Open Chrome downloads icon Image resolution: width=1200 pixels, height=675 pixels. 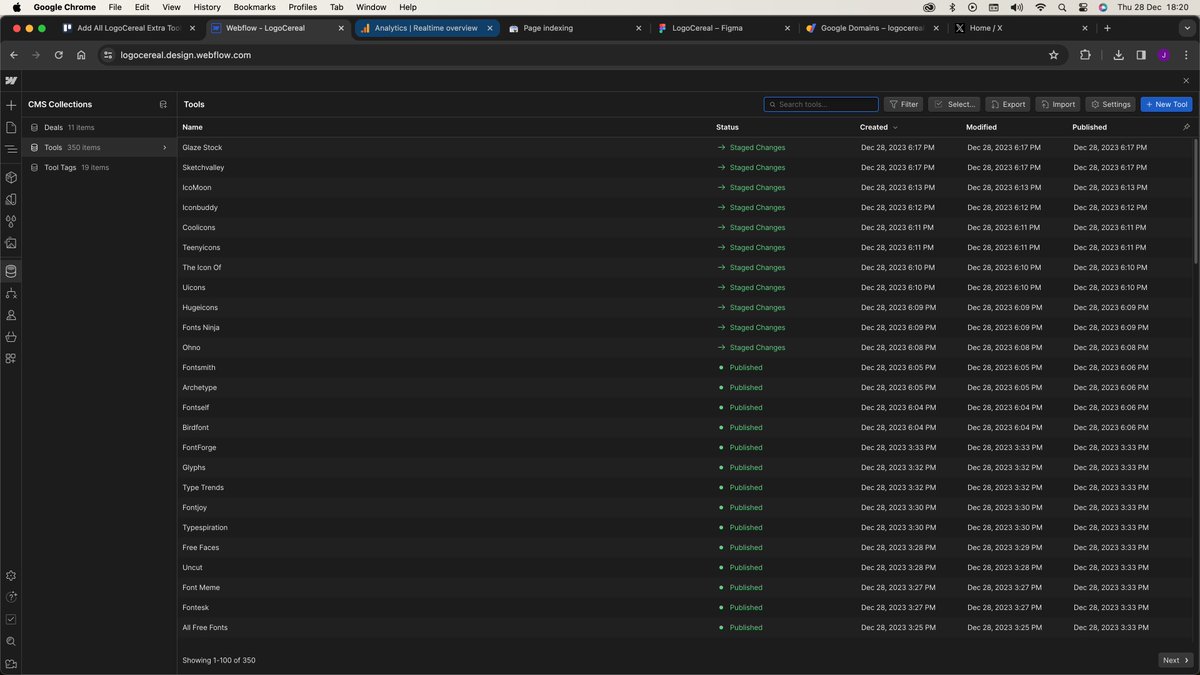[x=1119, y=55]
